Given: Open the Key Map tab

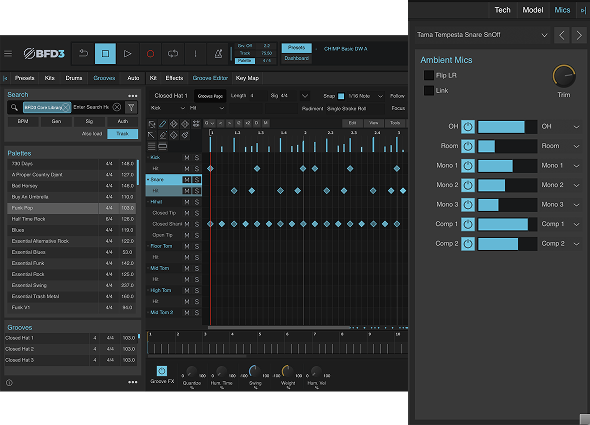Looking at the screenshot, I should (247, 78).
